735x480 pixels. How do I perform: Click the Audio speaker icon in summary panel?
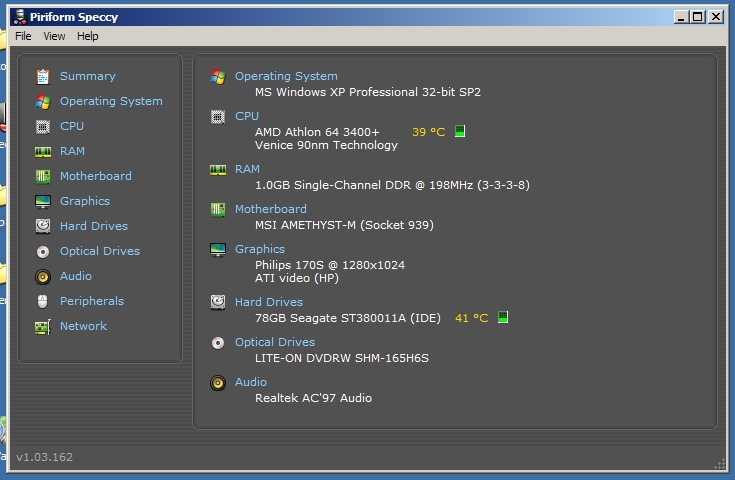click(218, 382)
